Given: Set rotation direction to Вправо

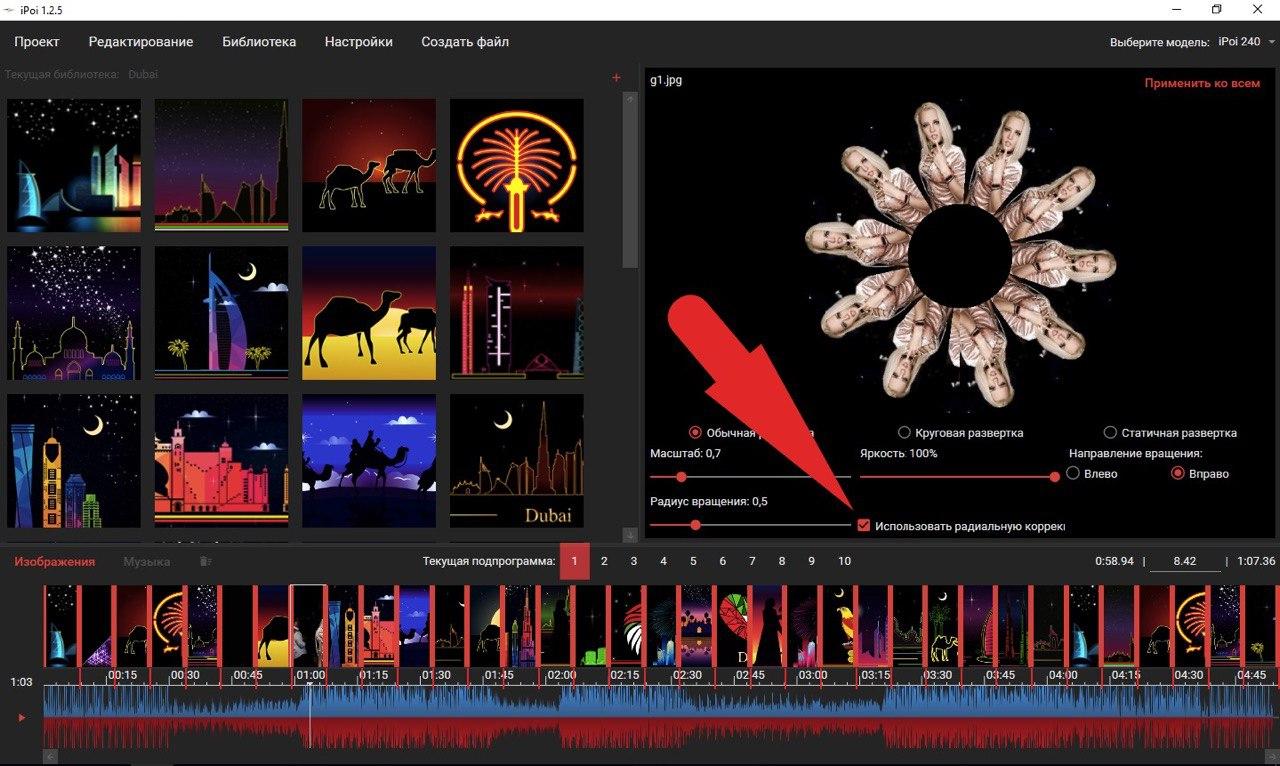Looking at the screenshot, I should (x=1178, y=474).
